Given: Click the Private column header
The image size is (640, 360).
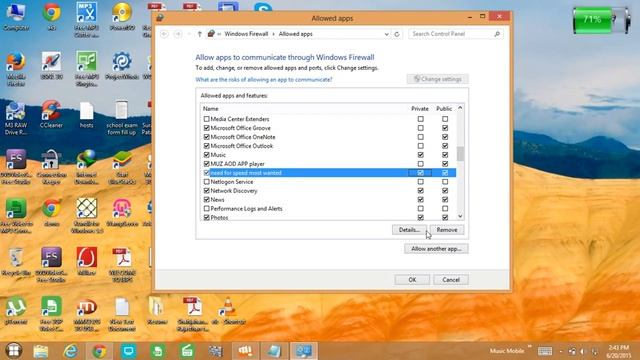Looking at the screenshot, I should click(x=420, y=109).
